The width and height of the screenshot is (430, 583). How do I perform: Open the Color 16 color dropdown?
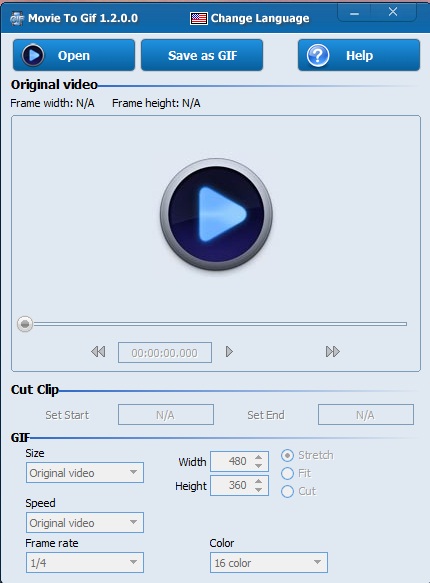coord(269,563)
